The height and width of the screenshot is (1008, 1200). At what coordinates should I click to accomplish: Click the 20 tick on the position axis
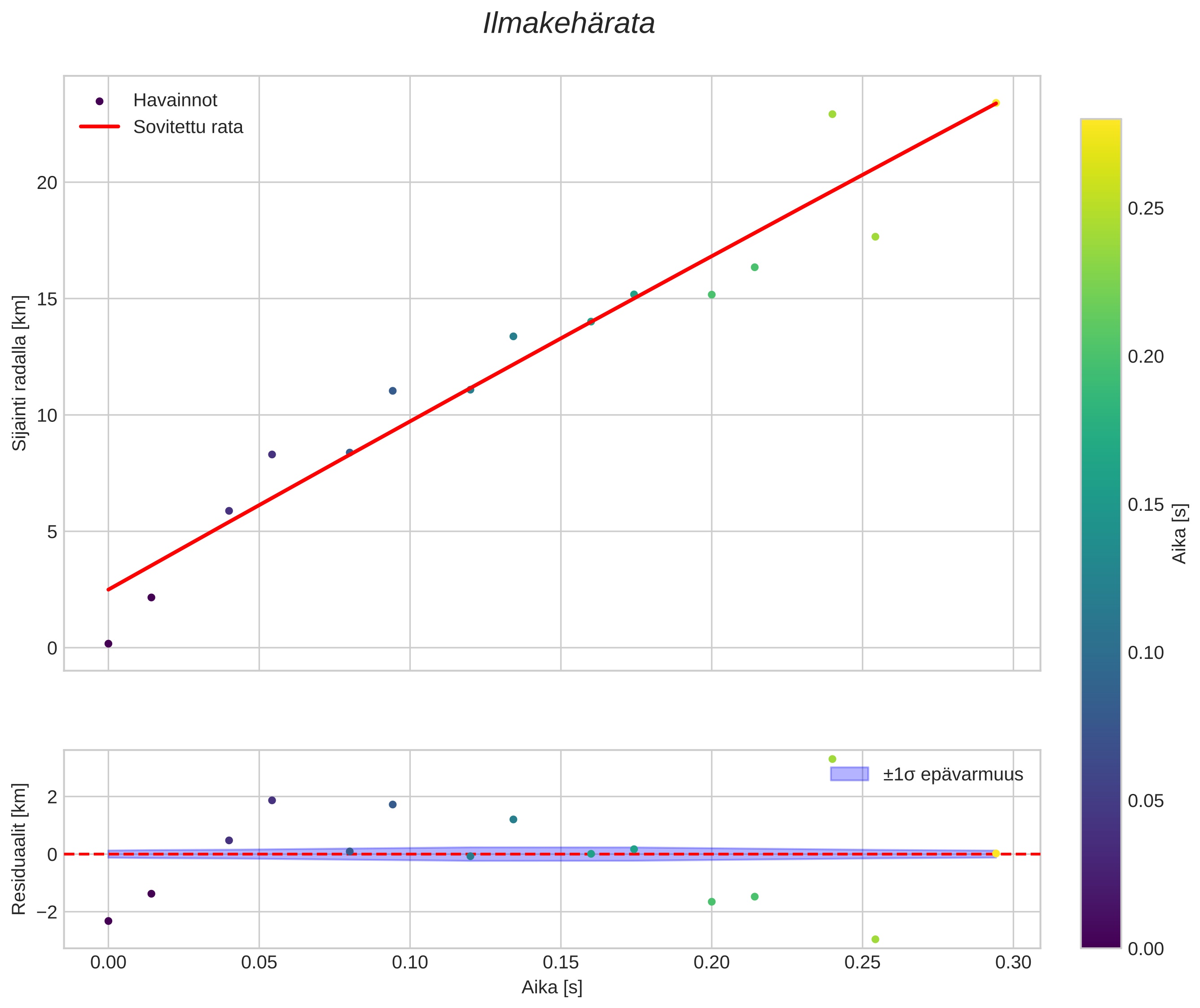click(x=48, y=183)
